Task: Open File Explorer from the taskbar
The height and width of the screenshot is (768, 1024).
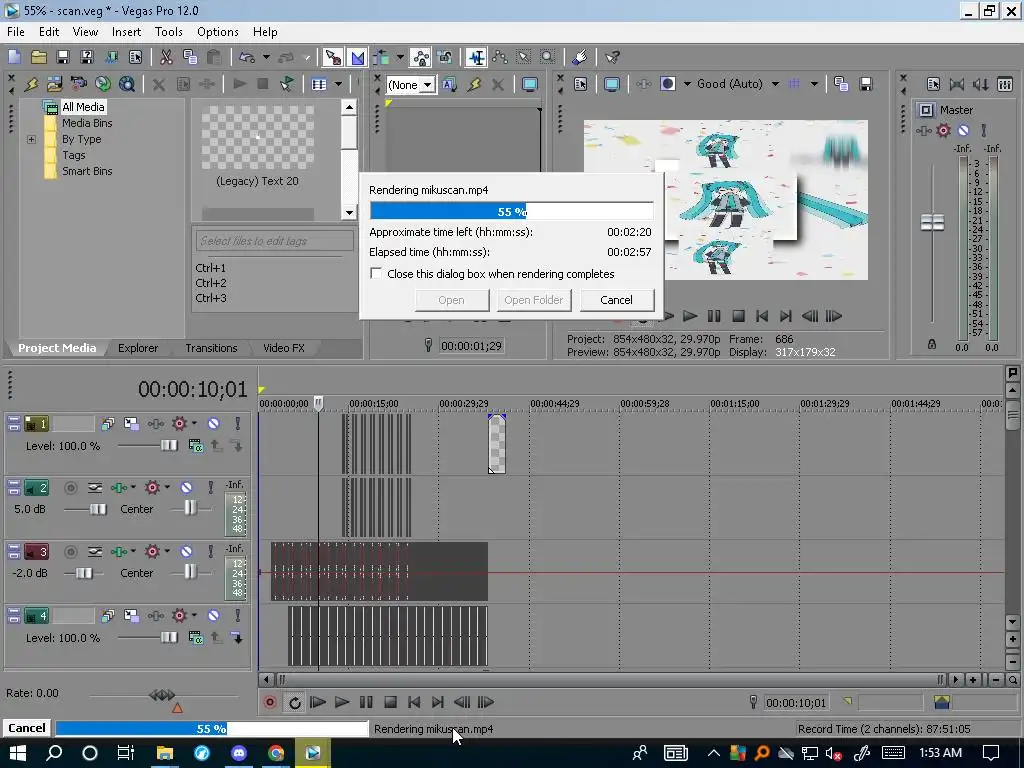Action: pos(165,753)
